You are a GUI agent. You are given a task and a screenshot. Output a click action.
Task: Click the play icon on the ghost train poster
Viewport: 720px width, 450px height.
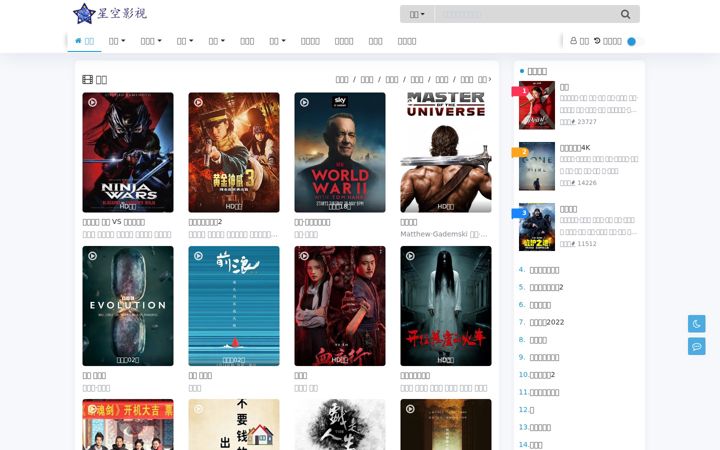pos(410,256)
